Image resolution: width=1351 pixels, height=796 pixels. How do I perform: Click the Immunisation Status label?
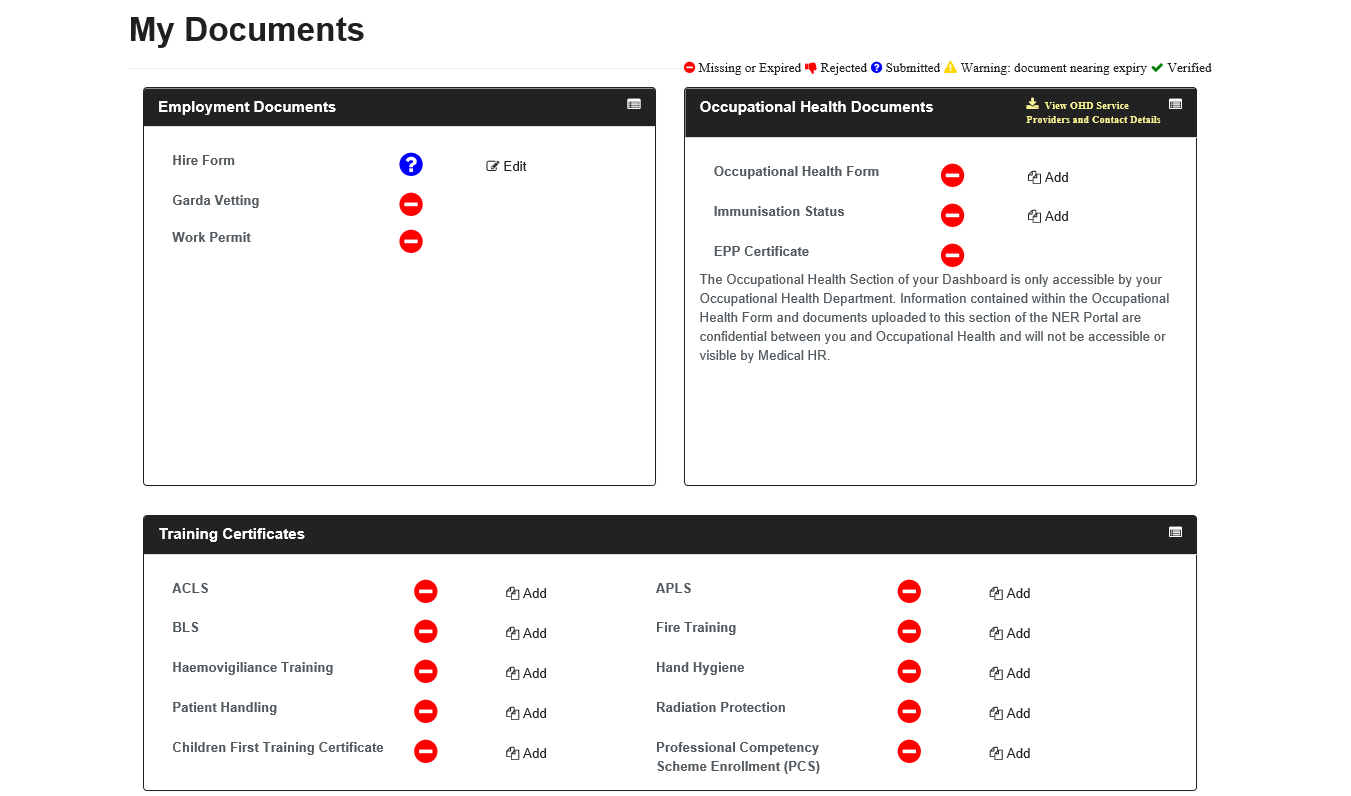point(779,212)
